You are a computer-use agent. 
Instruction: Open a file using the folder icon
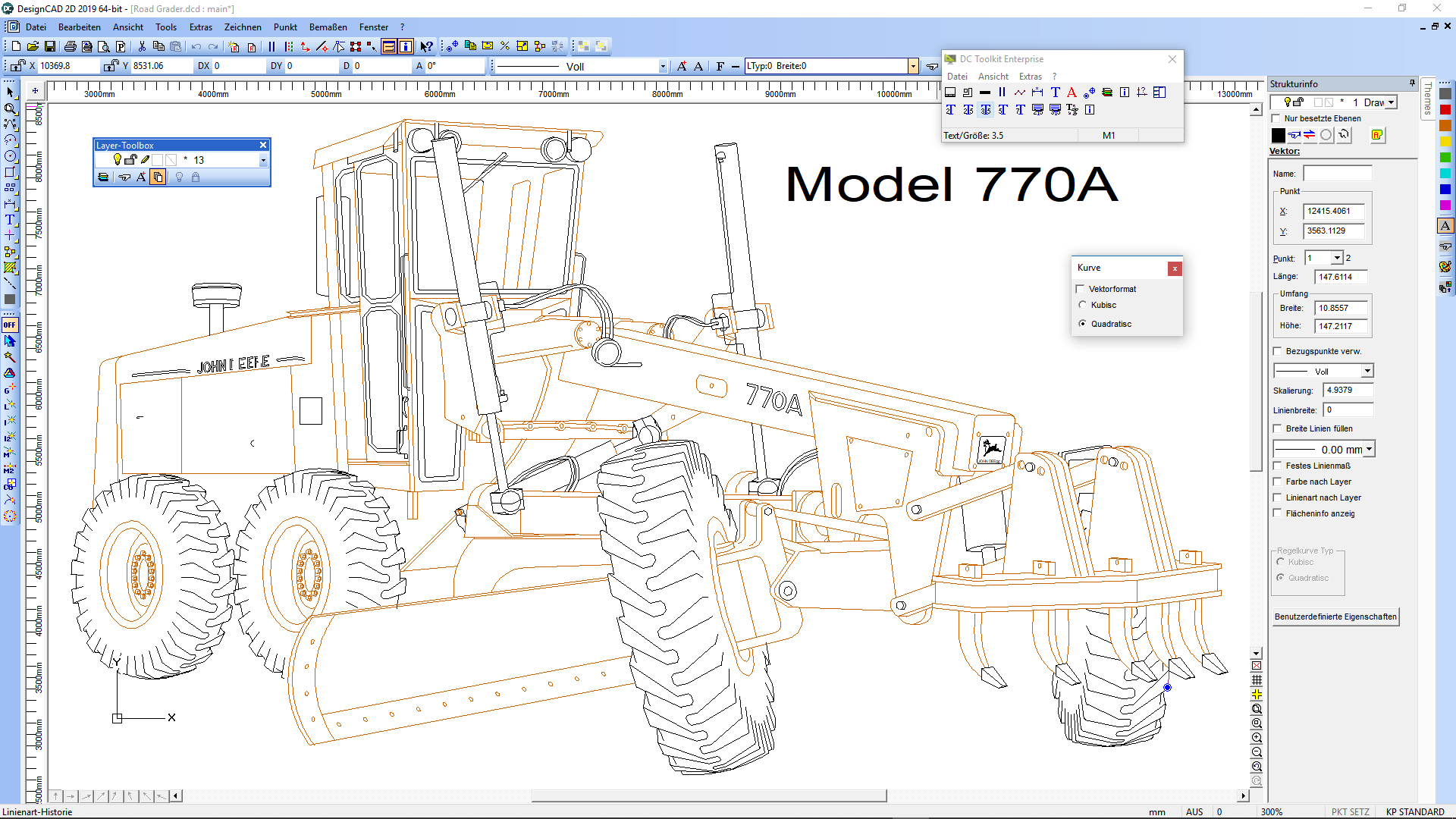pyautogui.click(x=33, y=46)
